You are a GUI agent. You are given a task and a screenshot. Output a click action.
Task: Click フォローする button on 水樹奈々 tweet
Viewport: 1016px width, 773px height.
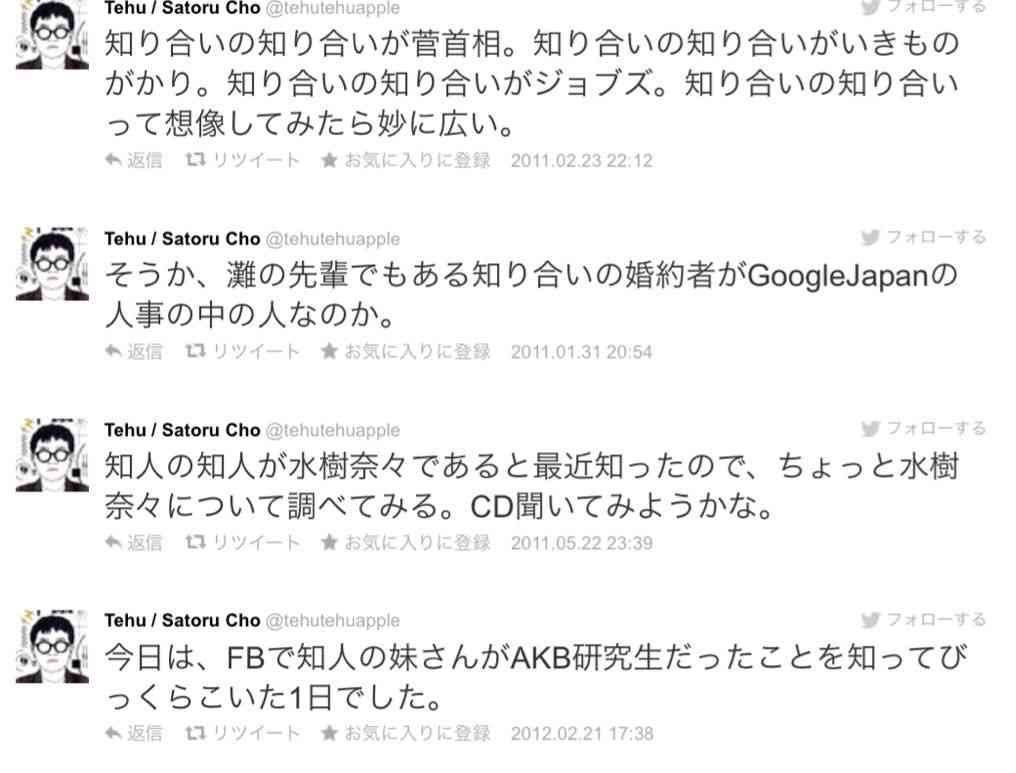click(923, 428)
